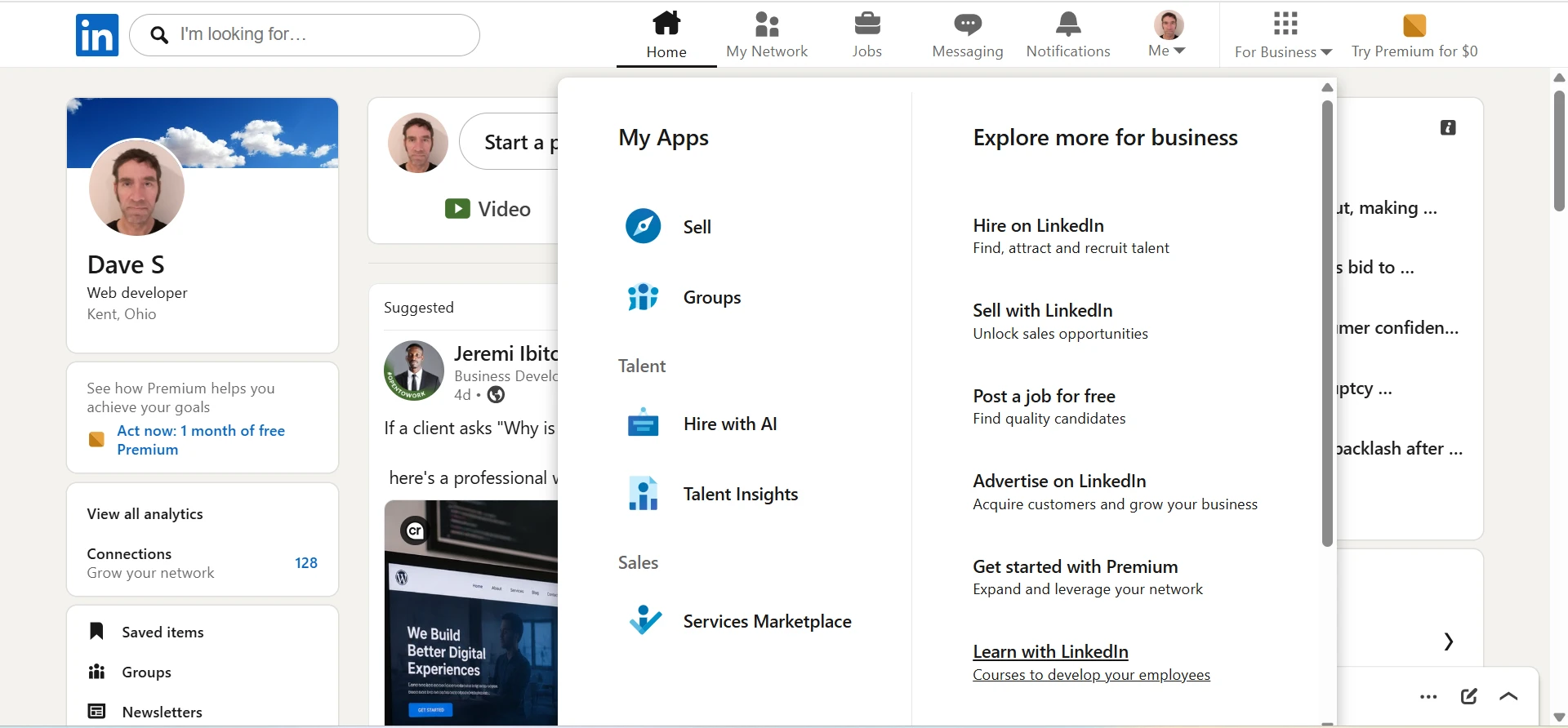
Task: Click the page scrollbar up arrow
Action: pyautogui.click(x=1559, y=78)
